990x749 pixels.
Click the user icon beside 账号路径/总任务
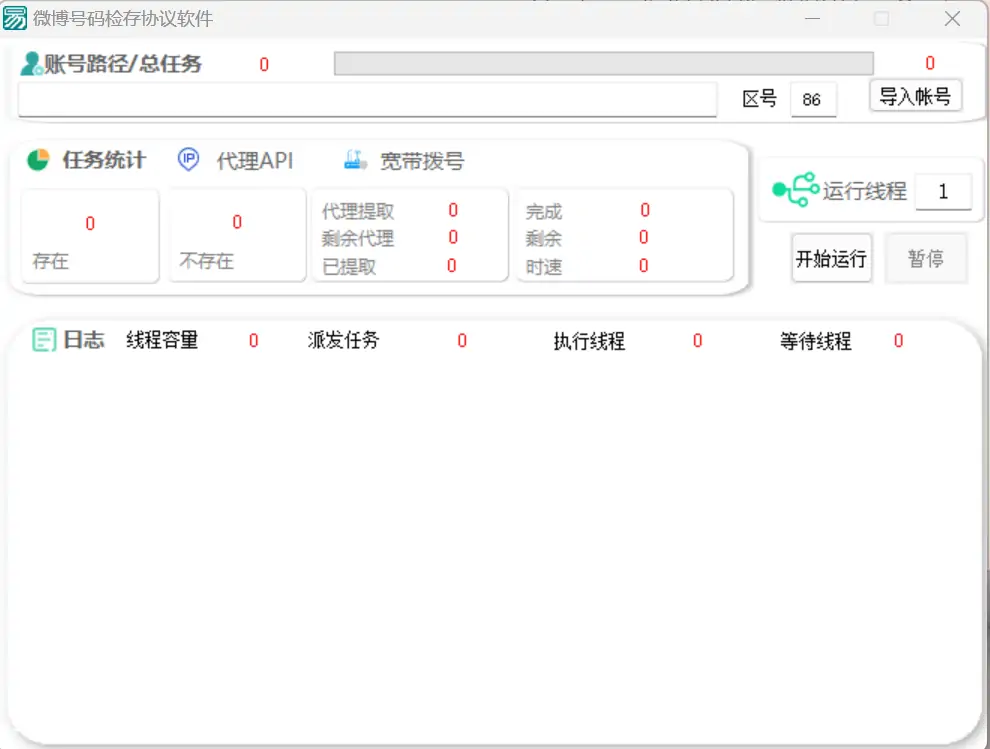tap(31, 64)
